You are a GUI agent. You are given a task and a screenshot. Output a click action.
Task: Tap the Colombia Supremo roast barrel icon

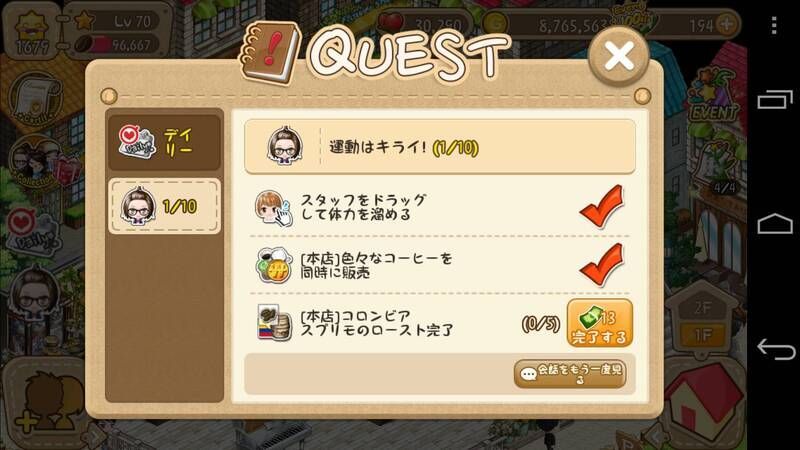pyautogui.click(x=274, y=323)
